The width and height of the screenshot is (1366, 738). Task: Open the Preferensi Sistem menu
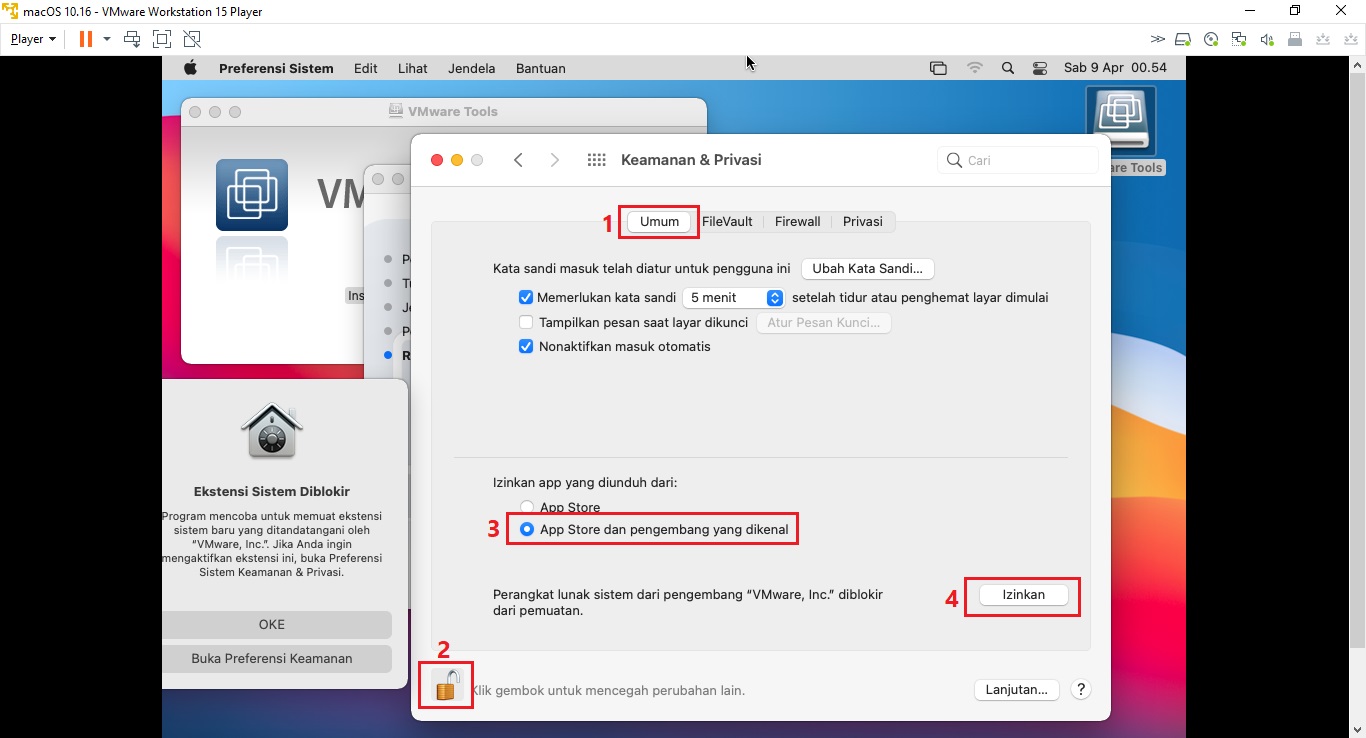pos(276,68)
